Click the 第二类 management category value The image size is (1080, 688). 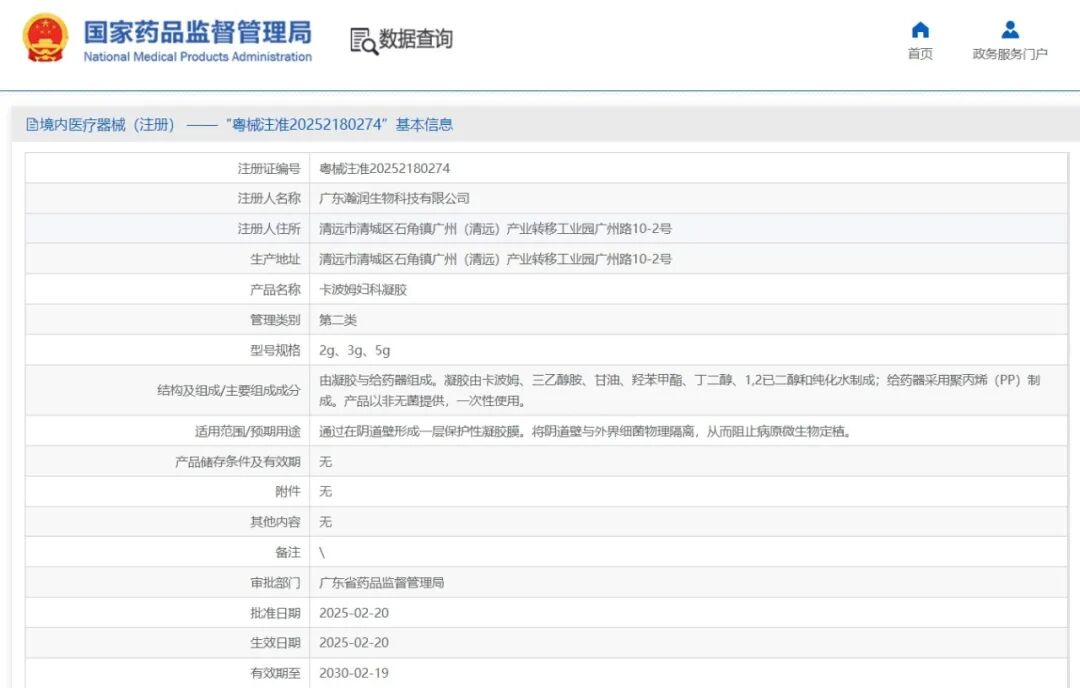(340, 320)
